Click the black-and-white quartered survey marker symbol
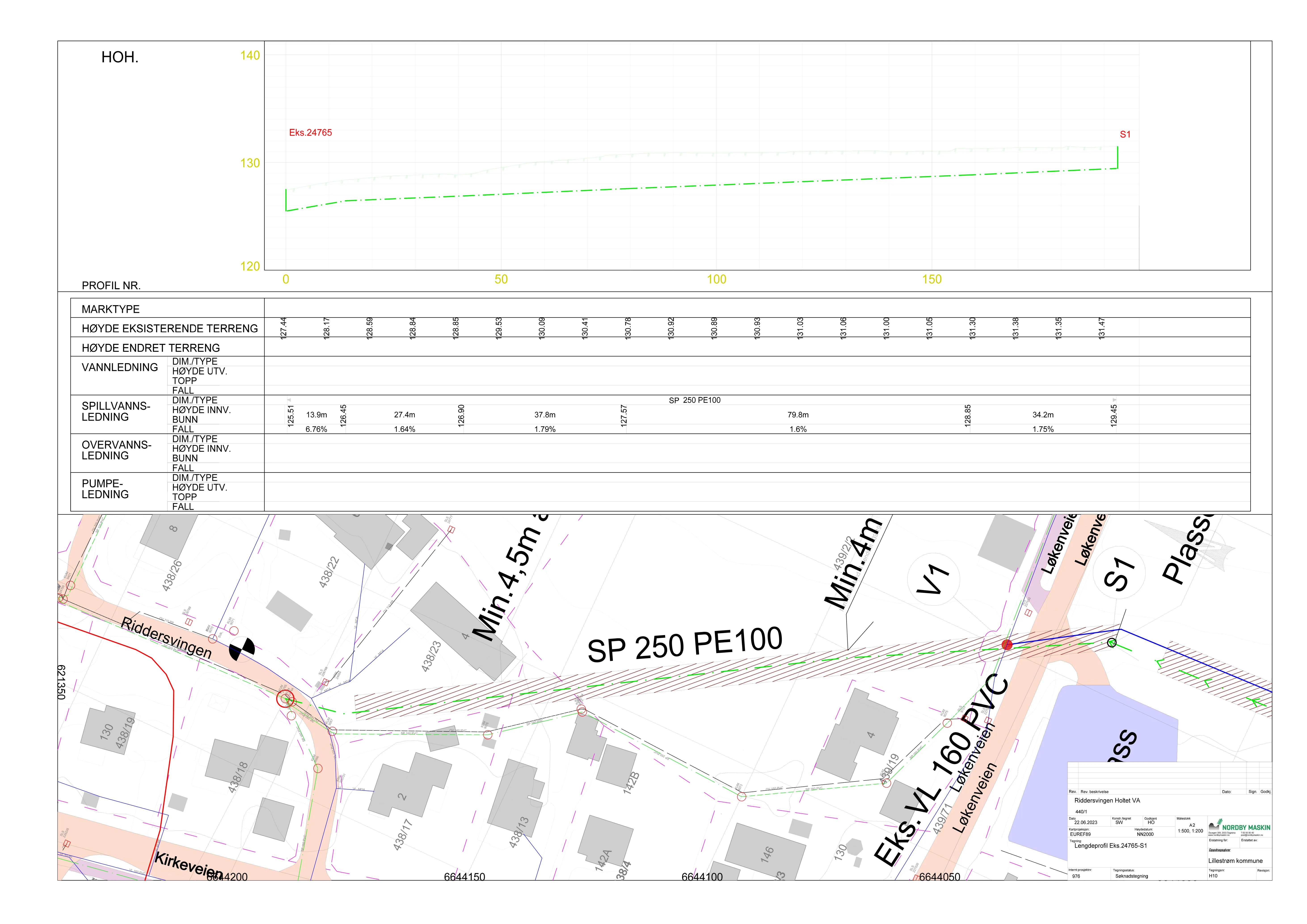1307x924 pixels. [x=242, y=649]
